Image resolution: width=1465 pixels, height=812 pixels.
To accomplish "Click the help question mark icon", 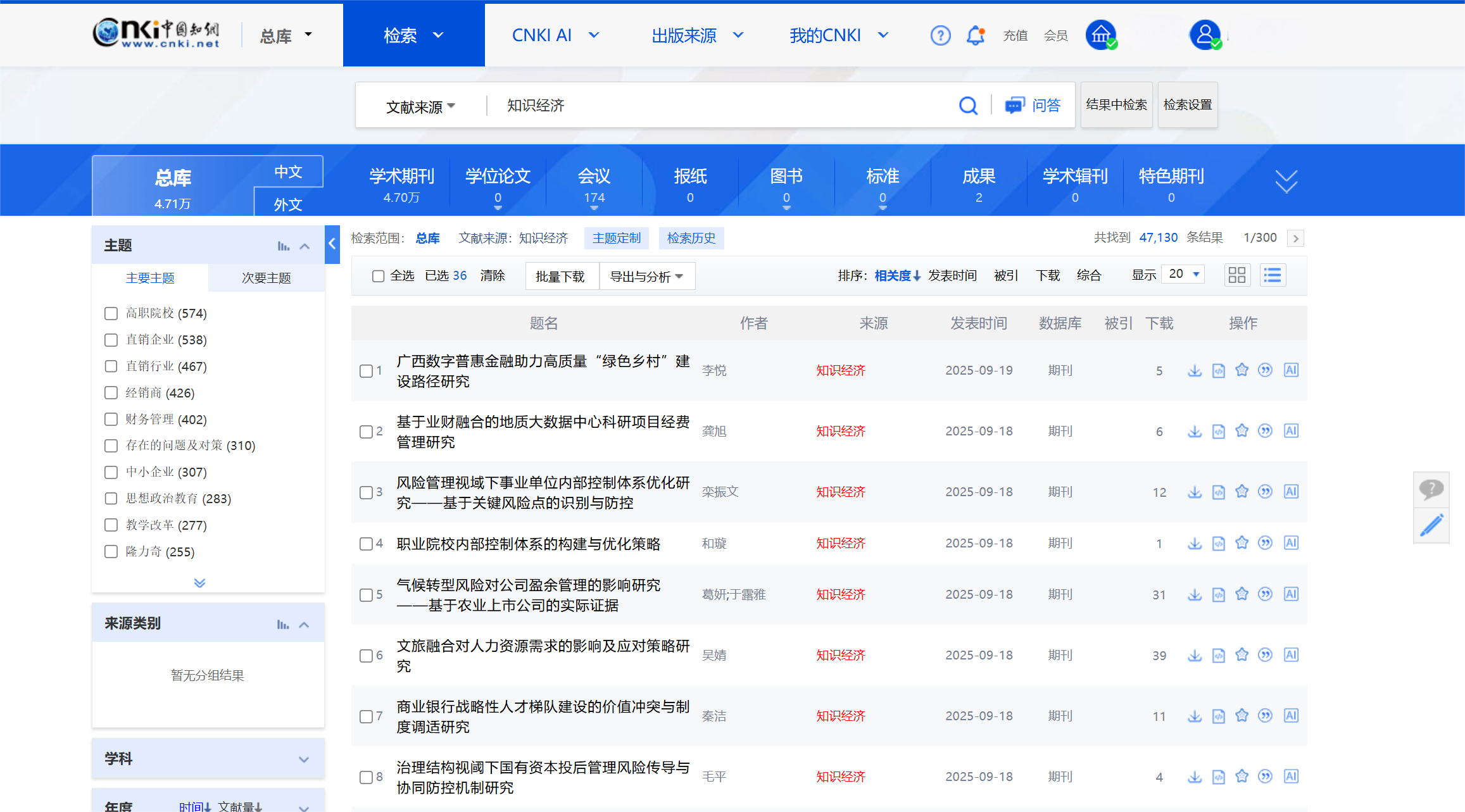I will pos(940,35).
